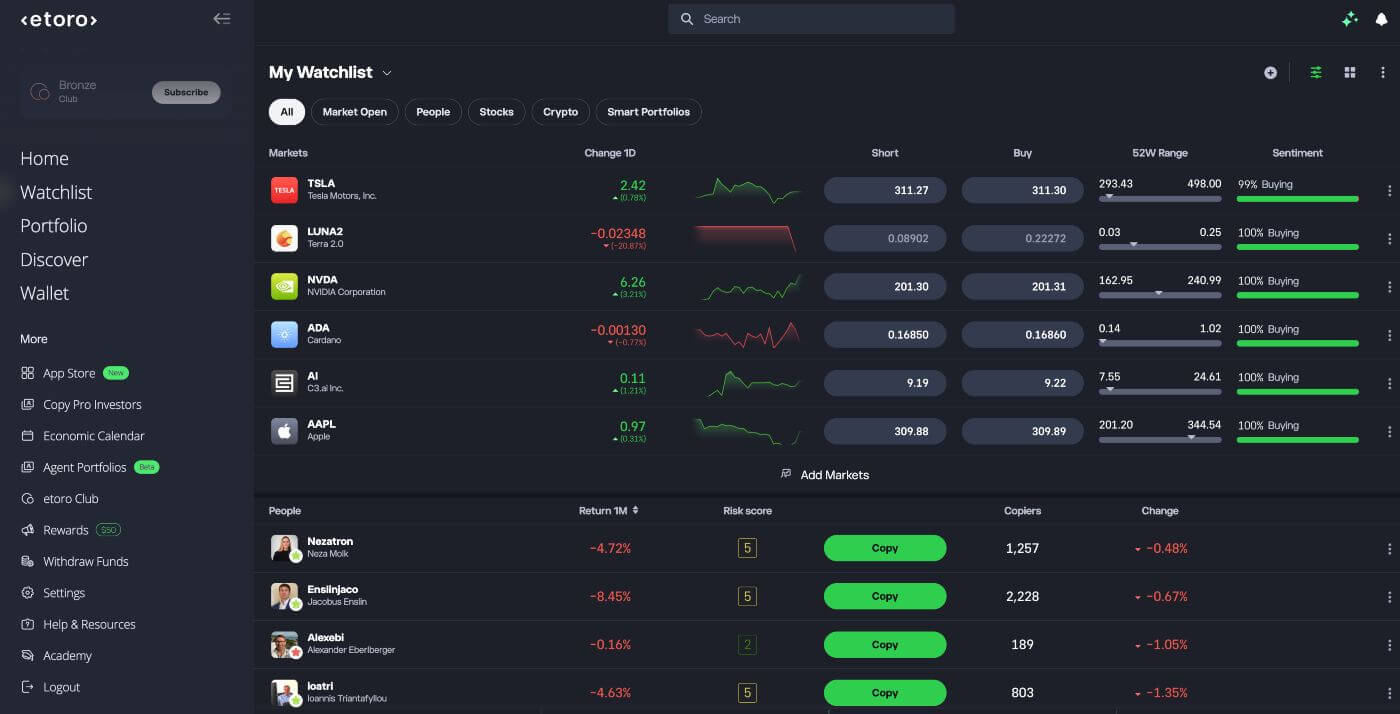Go to Portfolio in the sidebar

click(54, 226)
